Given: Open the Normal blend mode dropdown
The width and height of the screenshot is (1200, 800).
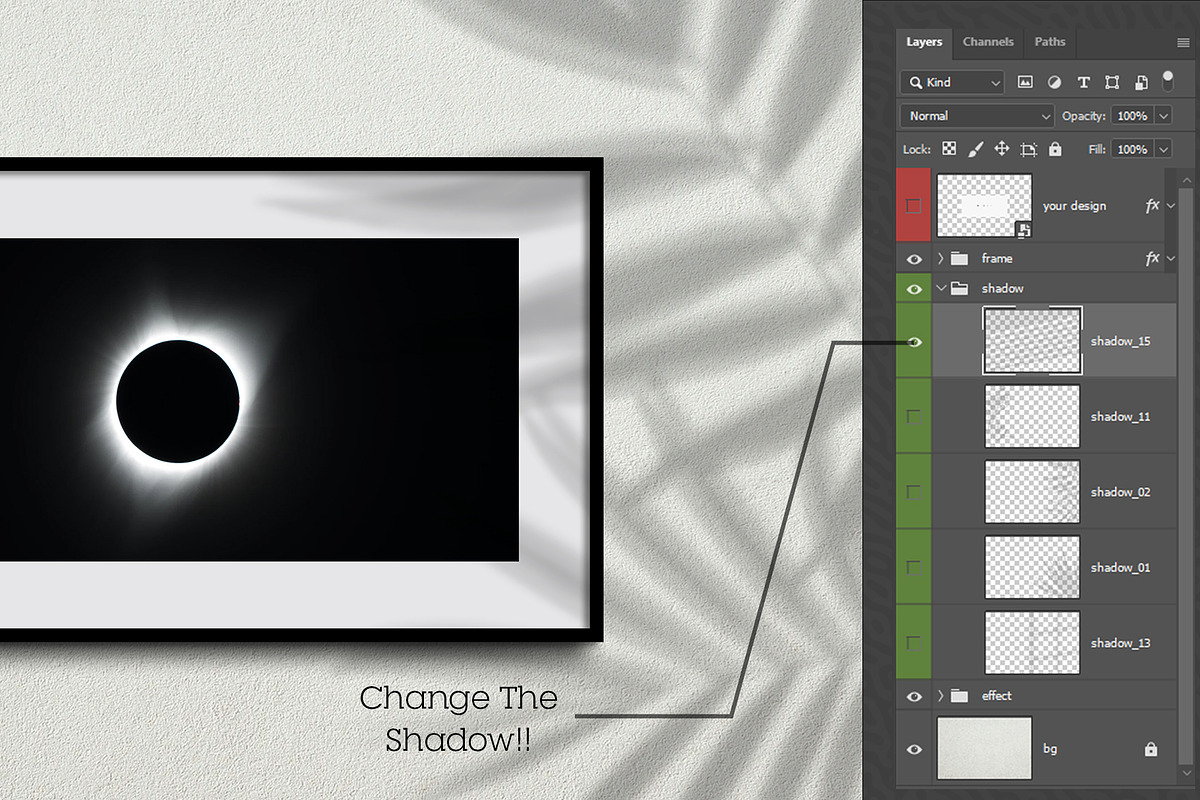Looking at the screenshot, I should pos(977,116).
